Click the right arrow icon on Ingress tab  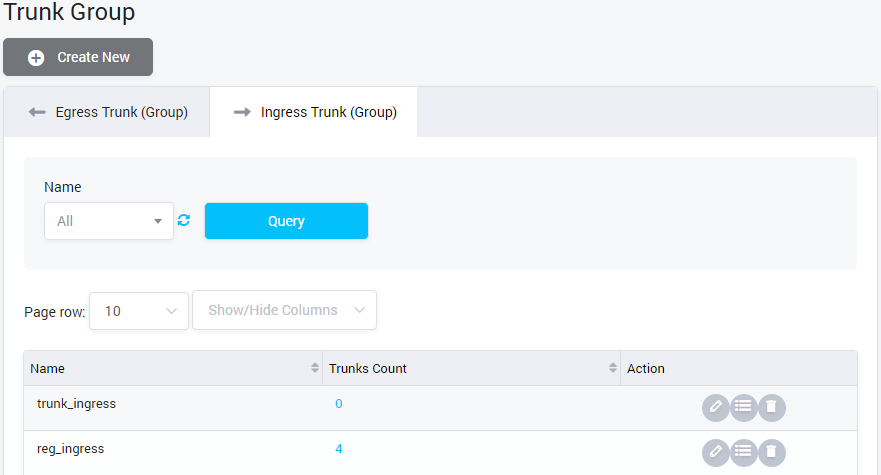[242, 112]
